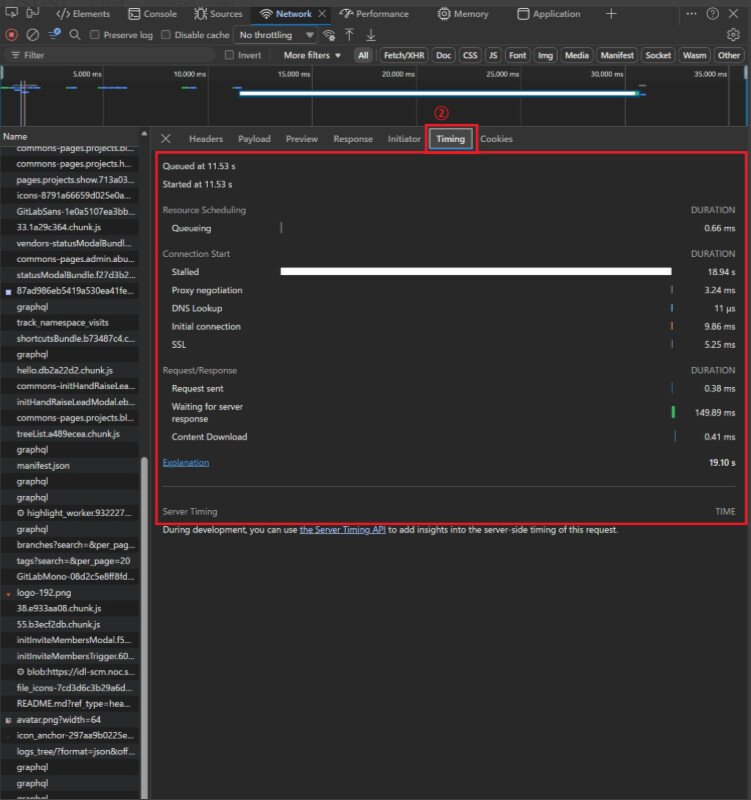Enable Preserve log checkbox

pyautogui.click(x=94, y=35)
